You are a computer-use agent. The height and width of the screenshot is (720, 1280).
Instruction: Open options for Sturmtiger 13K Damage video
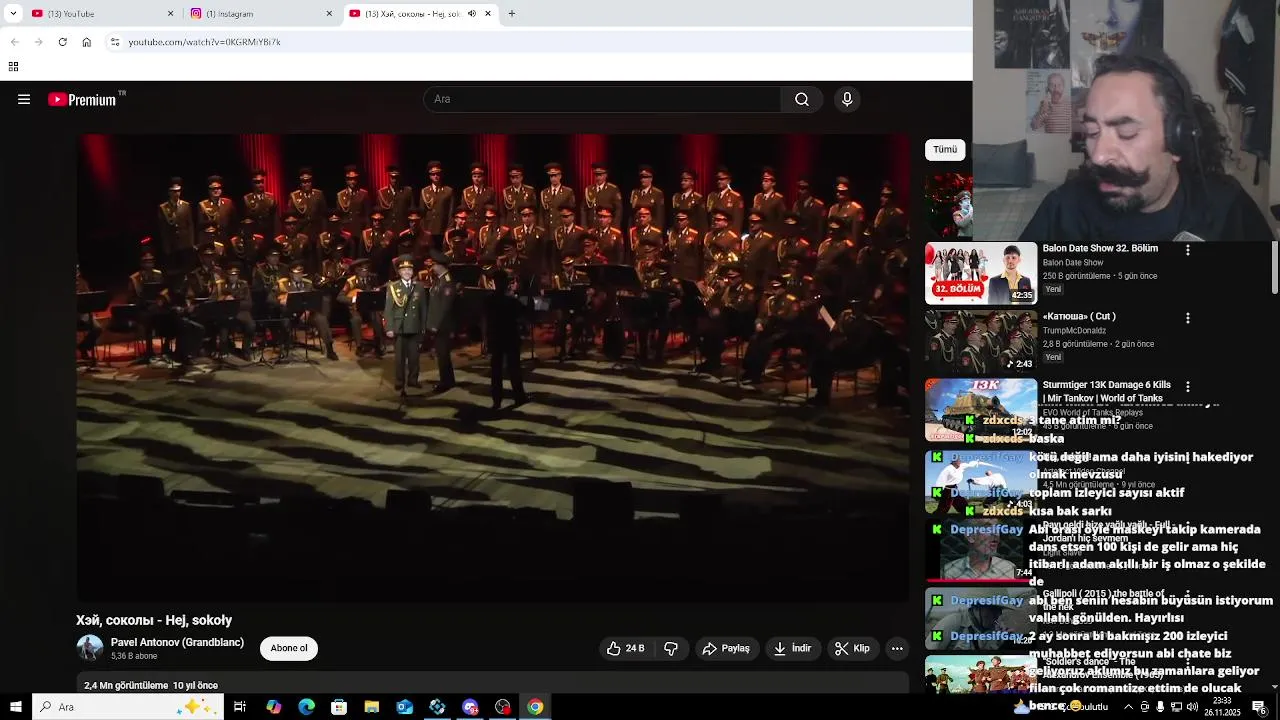click(1188, 386)
